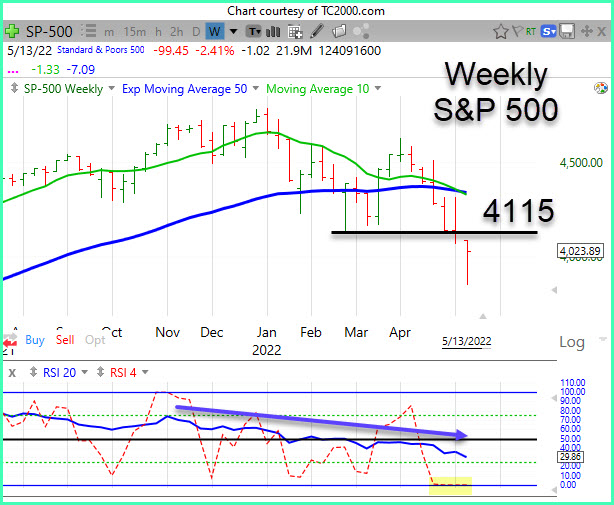Click the SP-500 symbol name
Viewport: 614px width, 505px height.
pyautogui.click(x=49, y=31)
